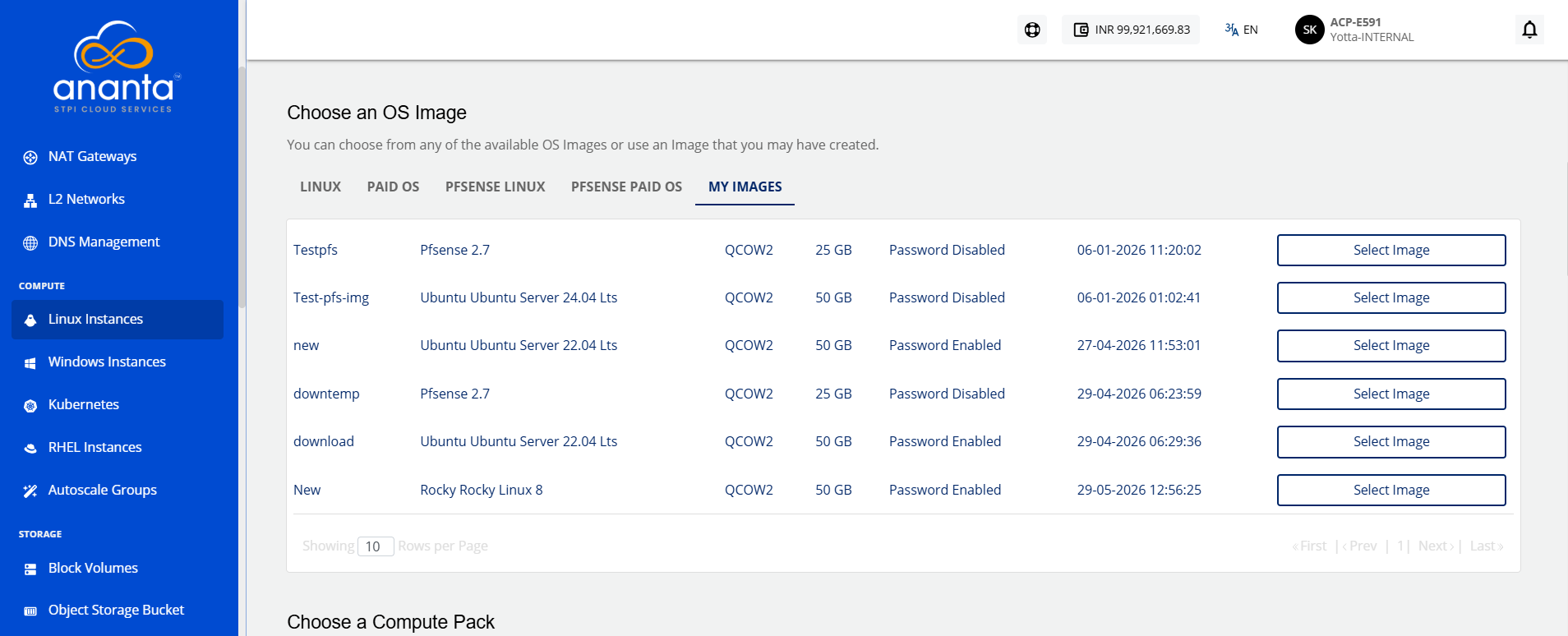Click the rows per page field
The width and height of the screenshot is (1568, 636).
pyautogui.click(x=376, y=546)
